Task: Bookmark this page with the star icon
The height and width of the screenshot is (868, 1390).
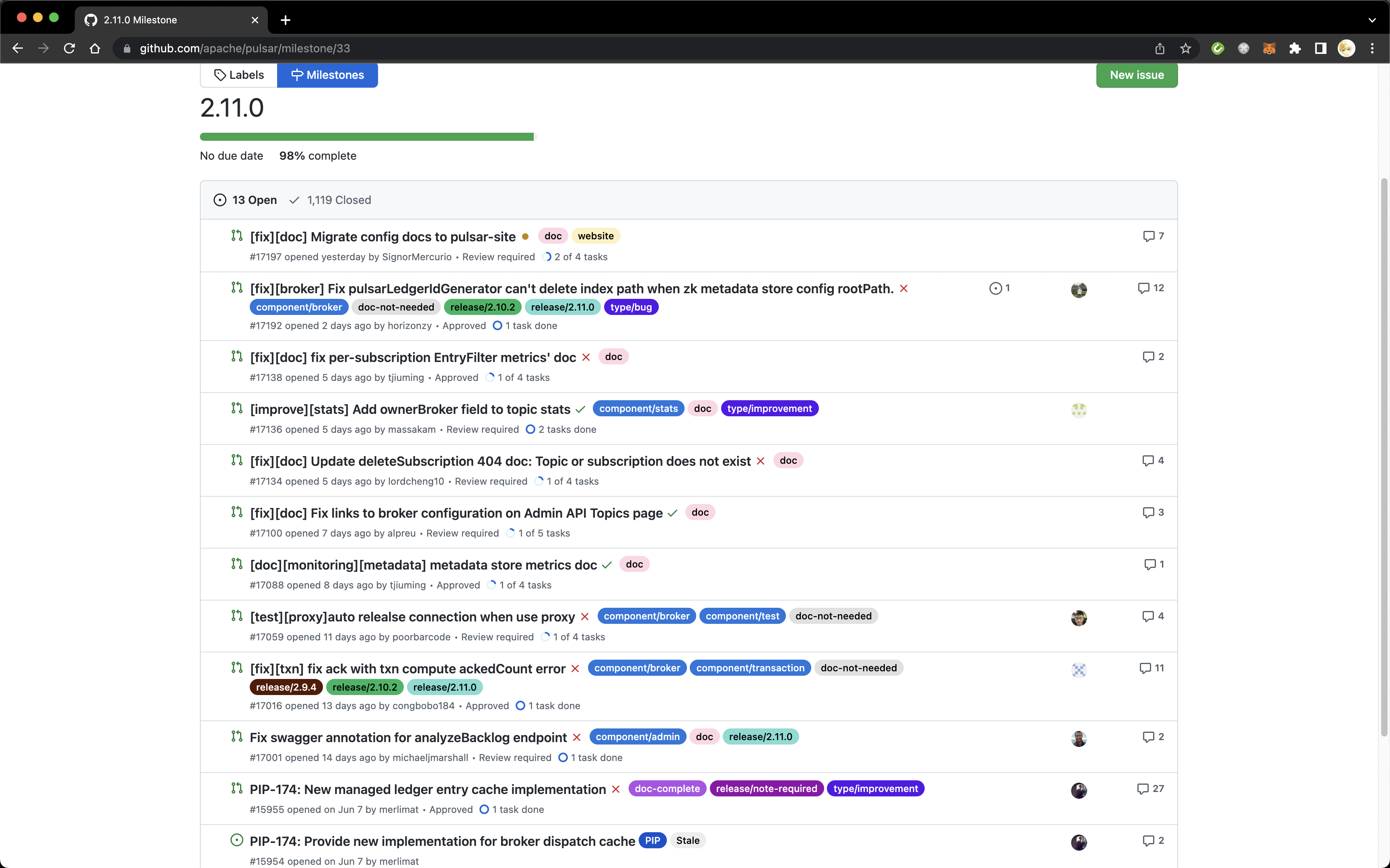Action: point(1186,48)
